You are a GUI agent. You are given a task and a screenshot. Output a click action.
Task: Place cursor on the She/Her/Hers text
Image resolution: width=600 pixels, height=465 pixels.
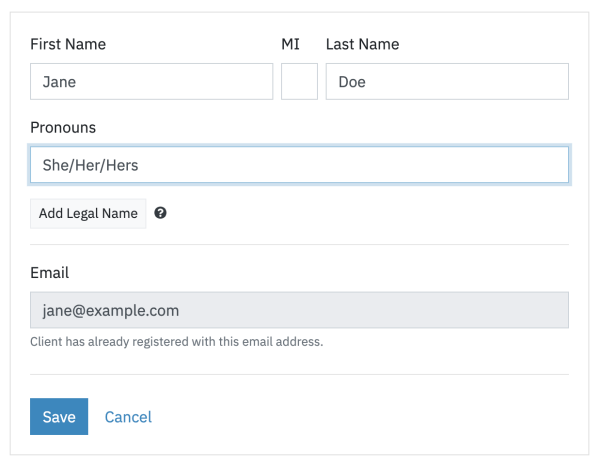click(x=90, y=165)
